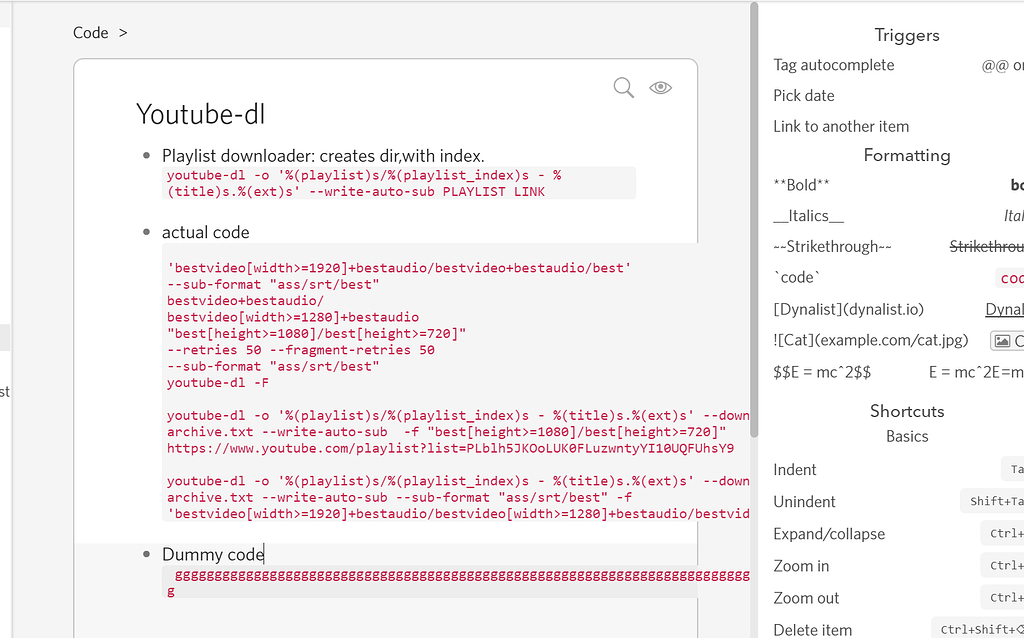Click the 'Zoom in' shortcut entry

click(x=801, y=566)
